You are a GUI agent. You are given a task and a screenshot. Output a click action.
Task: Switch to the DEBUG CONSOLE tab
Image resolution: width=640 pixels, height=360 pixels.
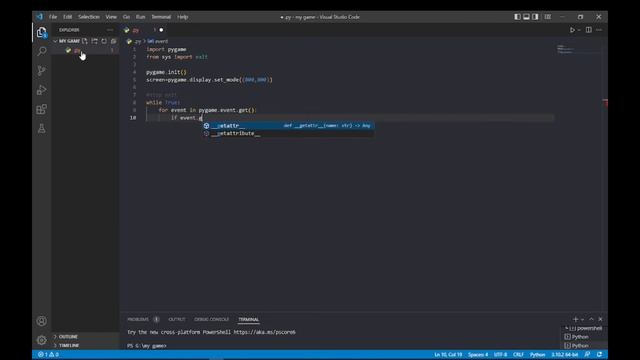(211, 319)
